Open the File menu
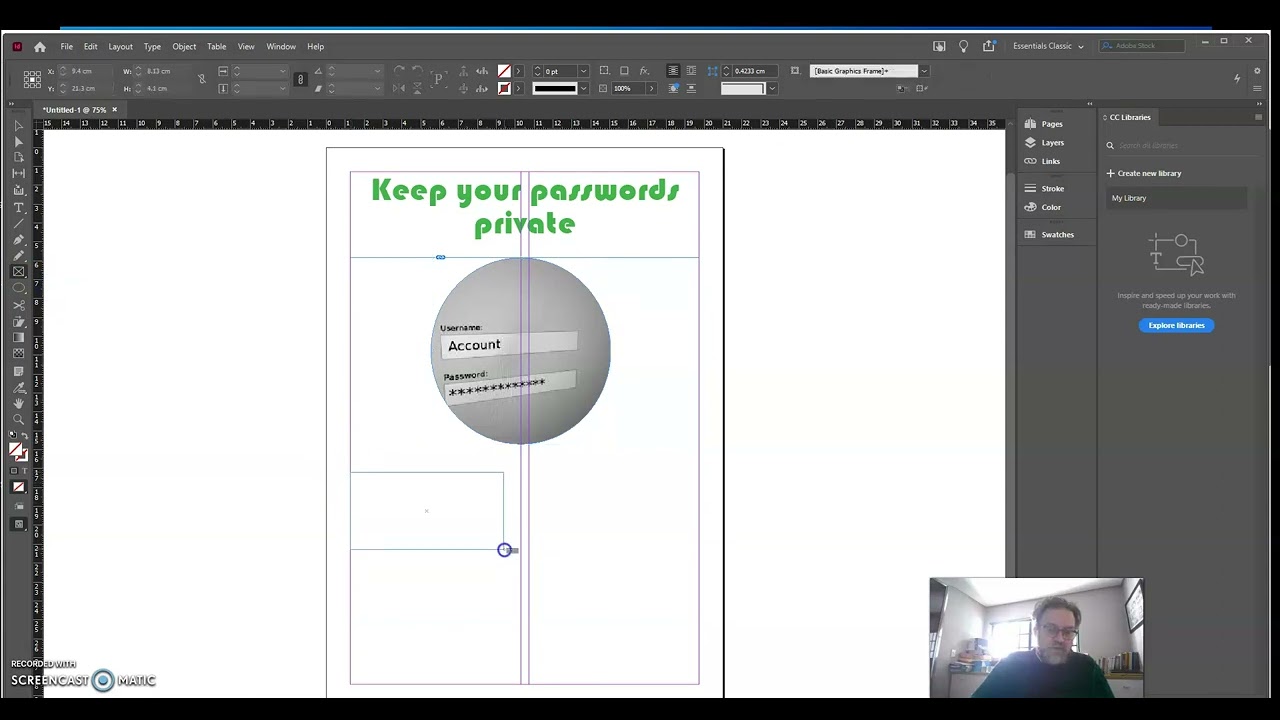1280x720 pixels. [66, 46]
